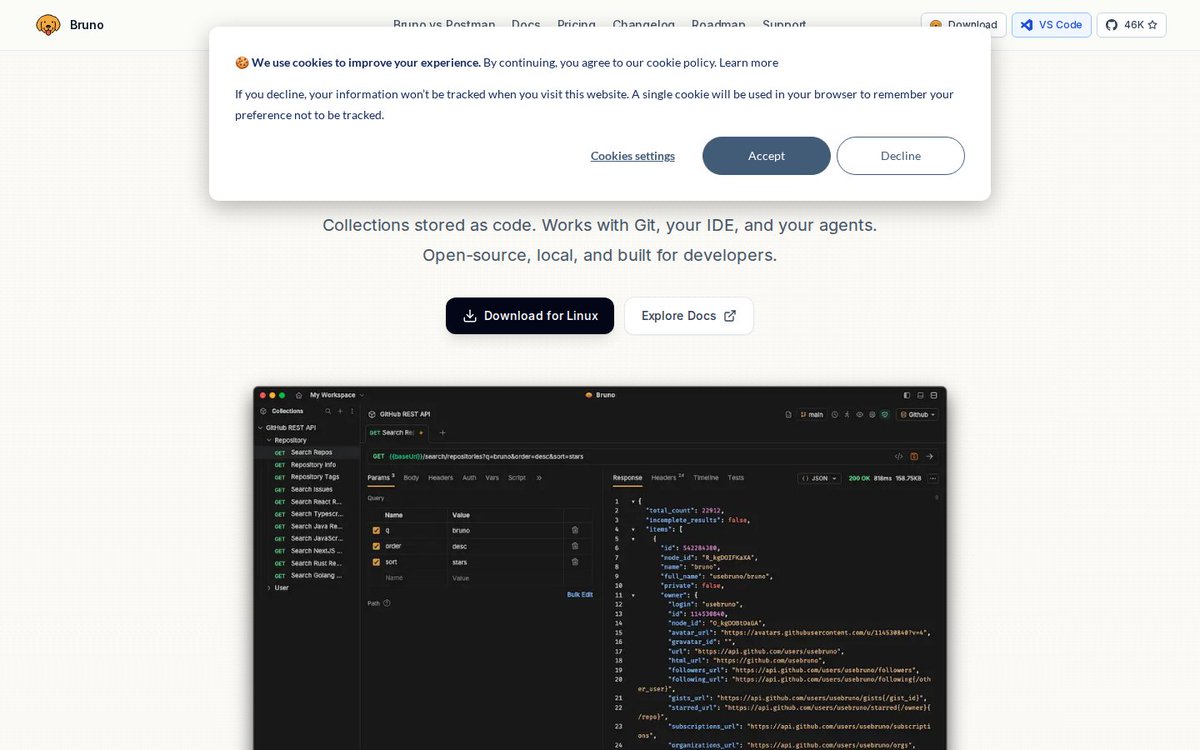
Task: Open the response three-dot options menu
Action: [933, 478]
